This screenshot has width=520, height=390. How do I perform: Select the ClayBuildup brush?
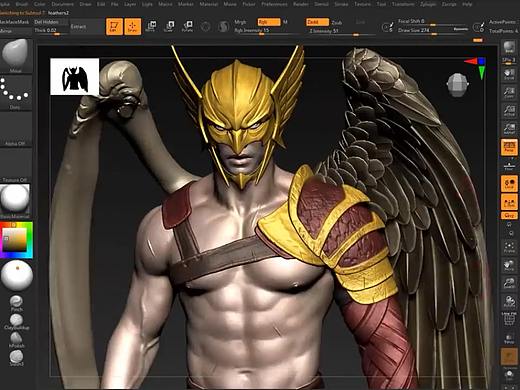(x=16, y=322)
